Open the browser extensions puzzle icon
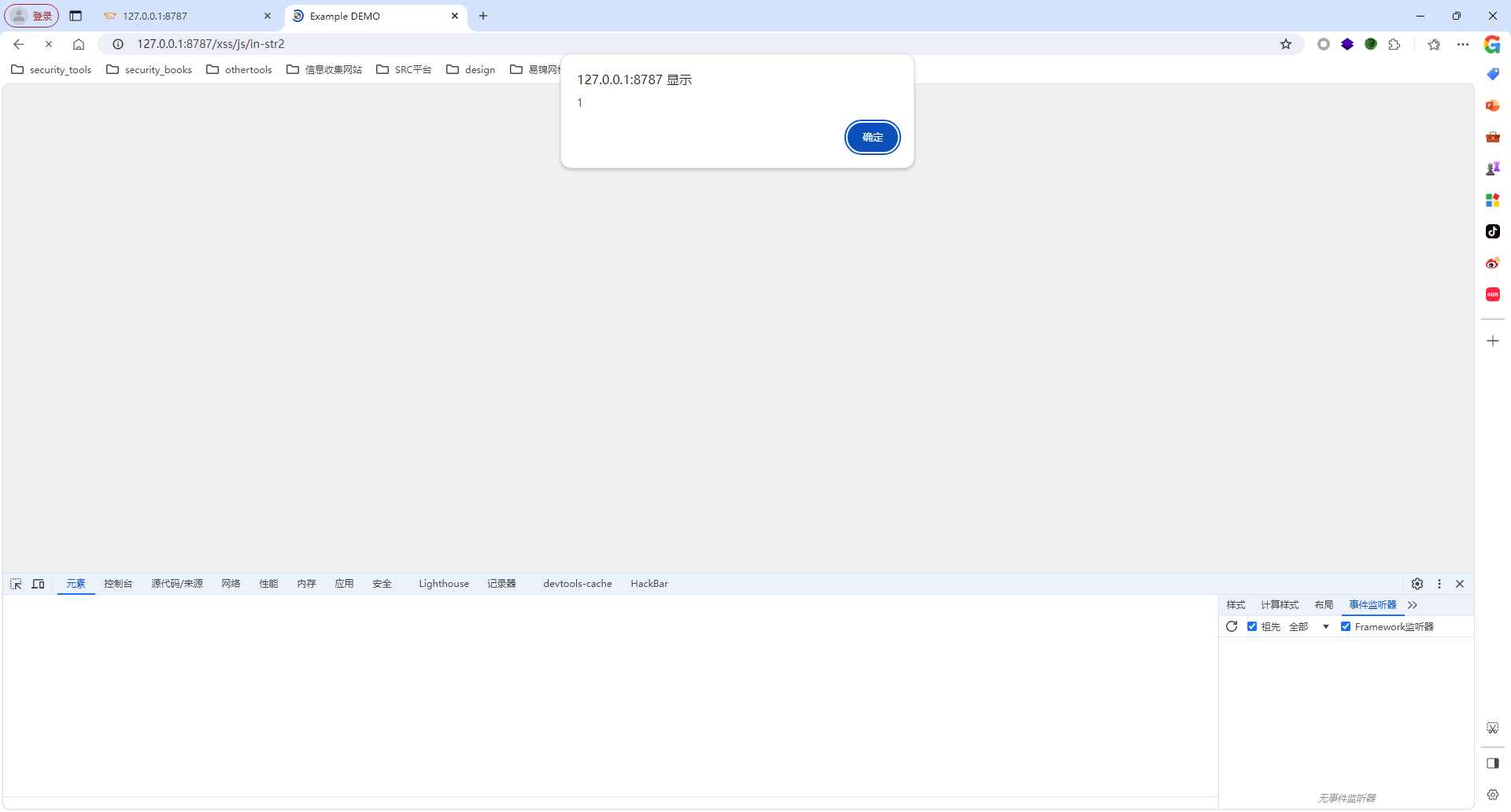1511x812 pixels. 1395,44
